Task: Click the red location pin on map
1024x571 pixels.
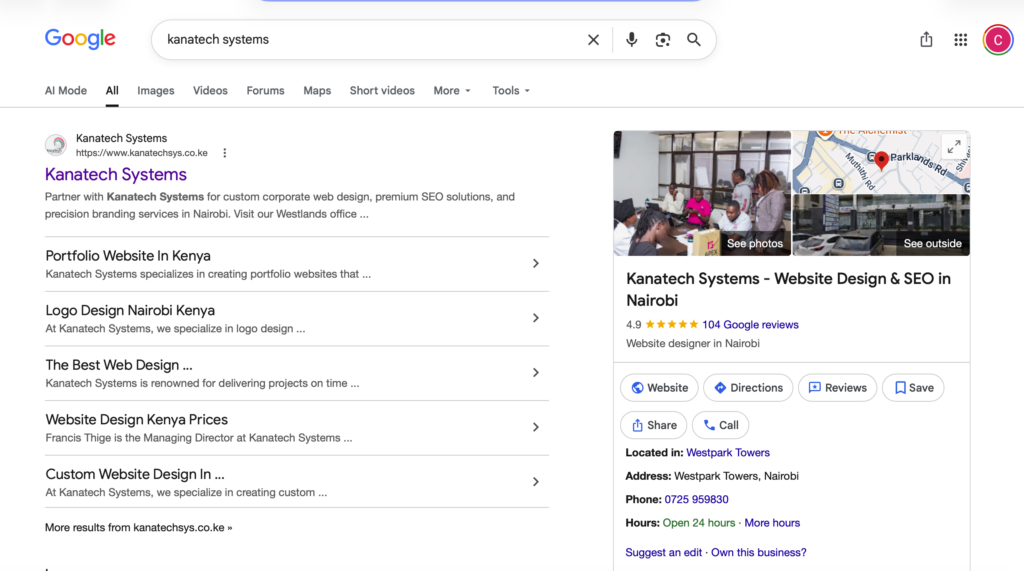Action: [x=881, y=160]
